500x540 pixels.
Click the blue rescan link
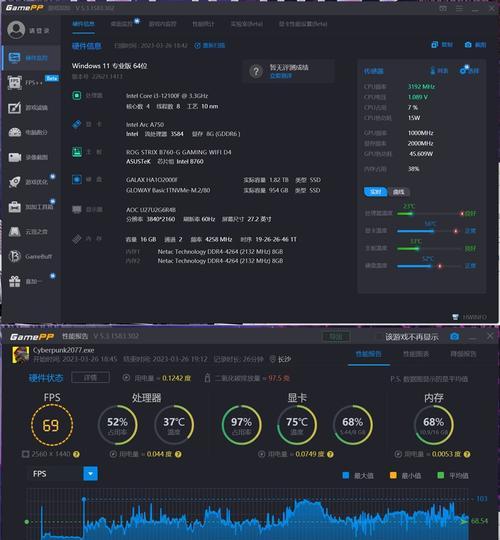[210, 45]
